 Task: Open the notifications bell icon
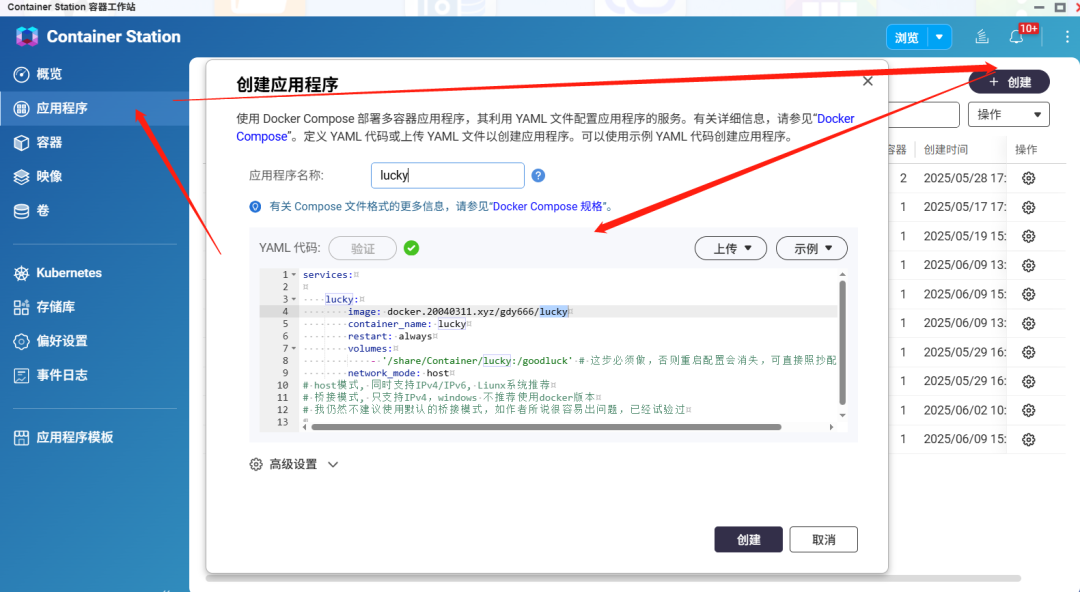1016,37
